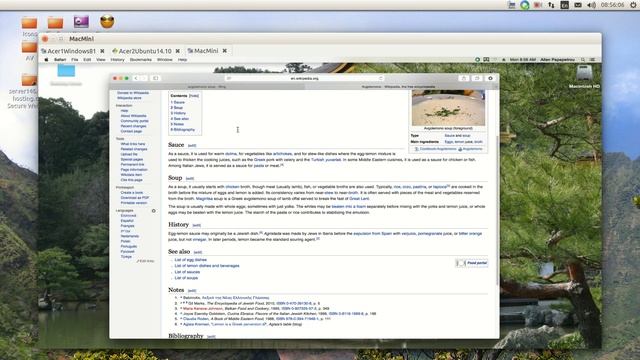Click edit link next to Sauce heading

(192, 145)
